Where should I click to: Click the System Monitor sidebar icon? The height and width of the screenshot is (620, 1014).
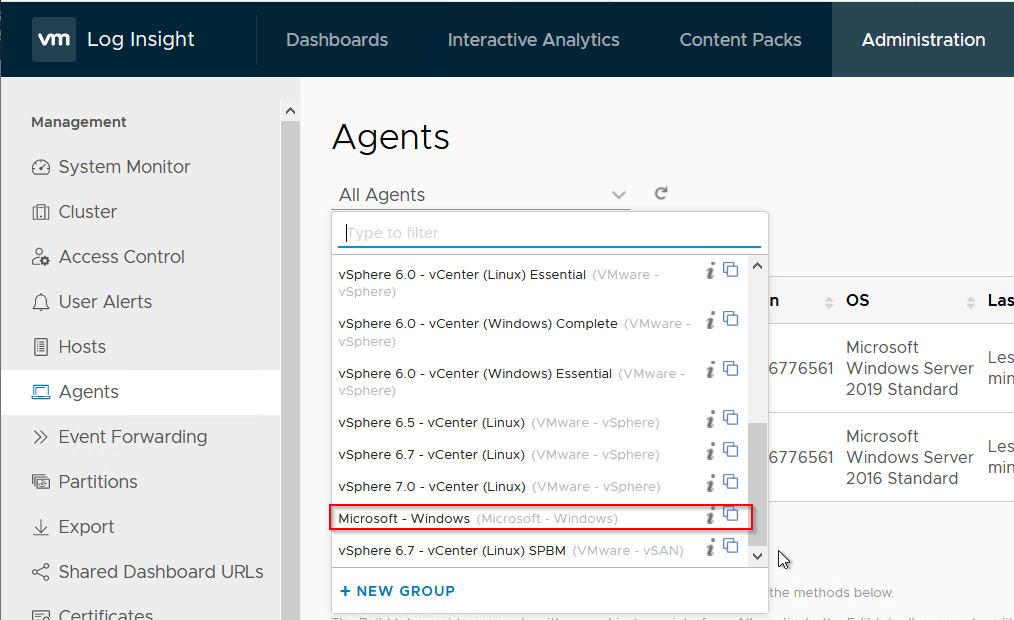[x=39, y=167]
